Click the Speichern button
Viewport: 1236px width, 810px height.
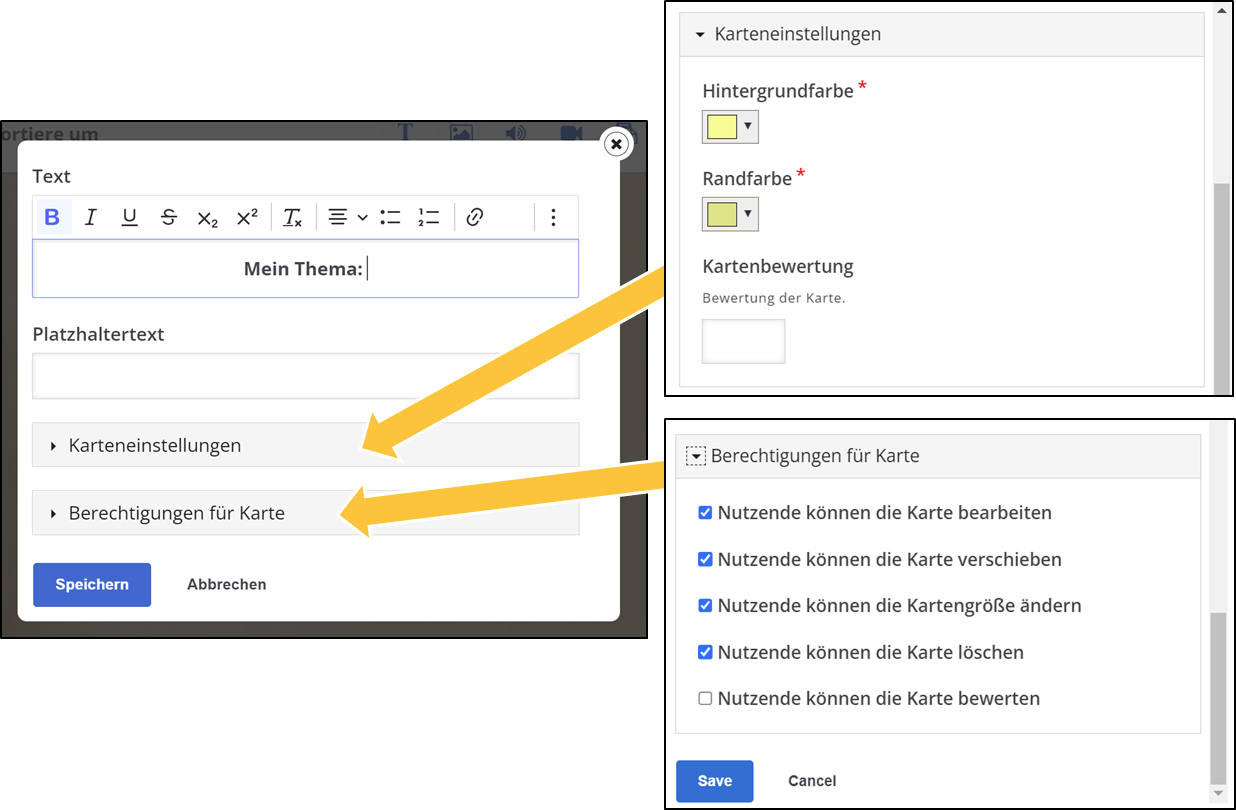[x=92, y=585]
